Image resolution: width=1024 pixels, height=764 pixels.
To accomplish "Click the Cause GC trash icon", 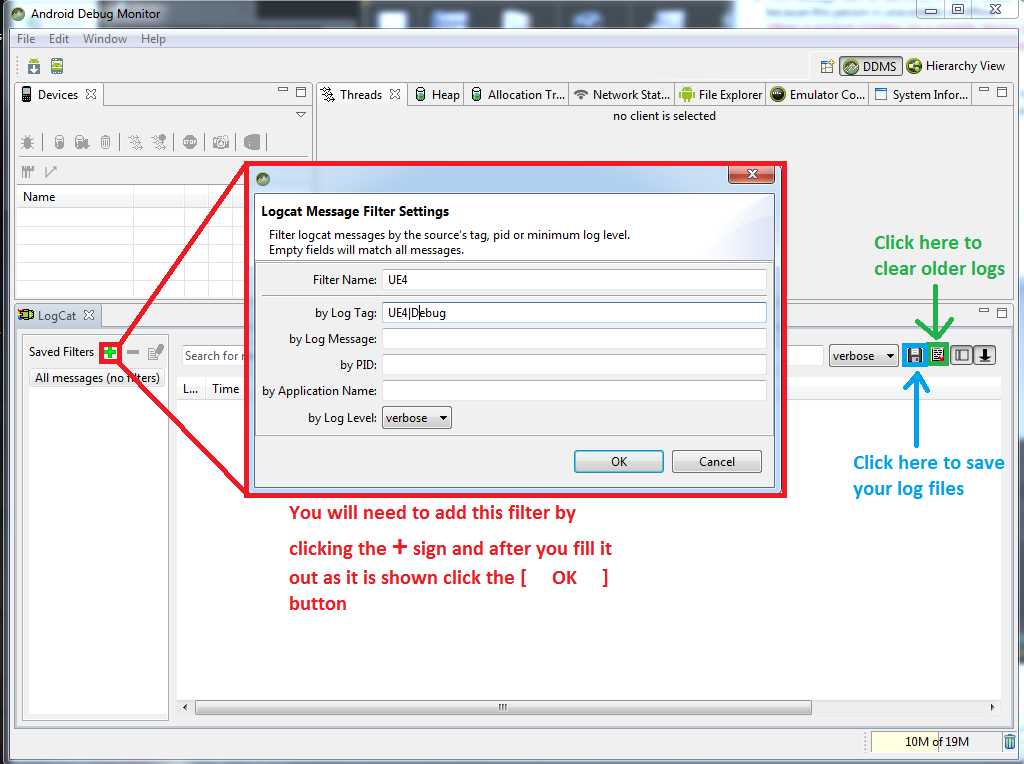I will point(105,142).
